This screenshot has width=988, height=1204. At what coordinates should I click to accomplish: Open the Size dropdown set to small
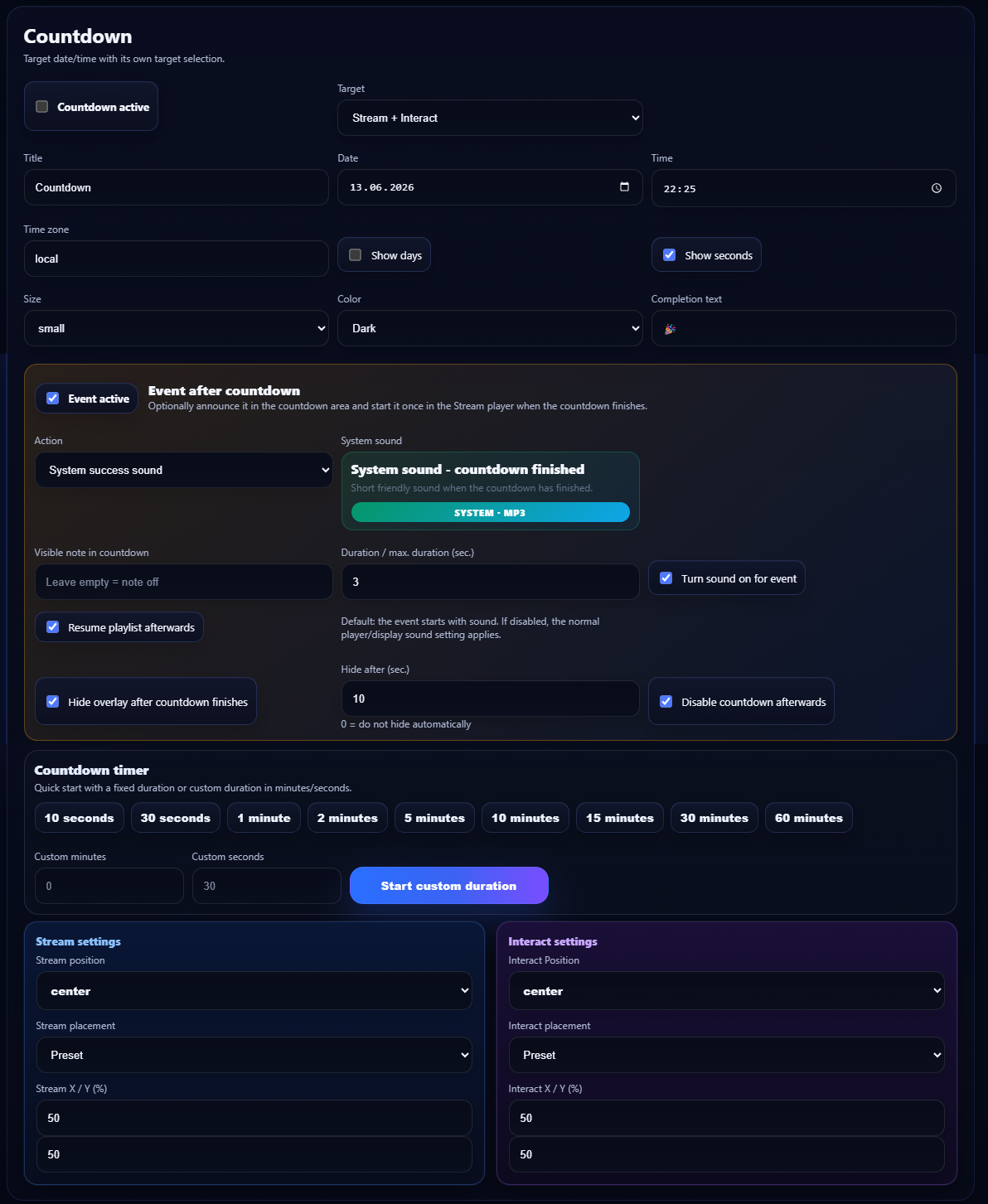[x=176, y=328]
